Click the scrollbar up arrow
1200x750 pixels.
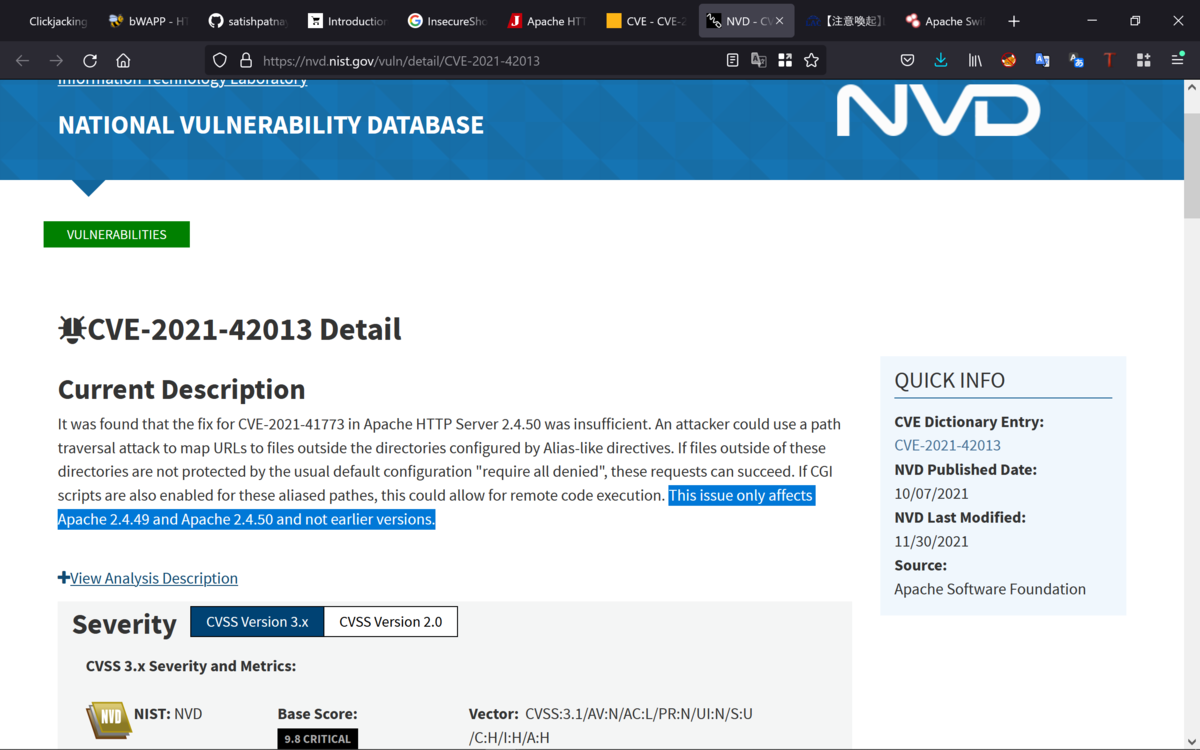(x=1191, y=88)
